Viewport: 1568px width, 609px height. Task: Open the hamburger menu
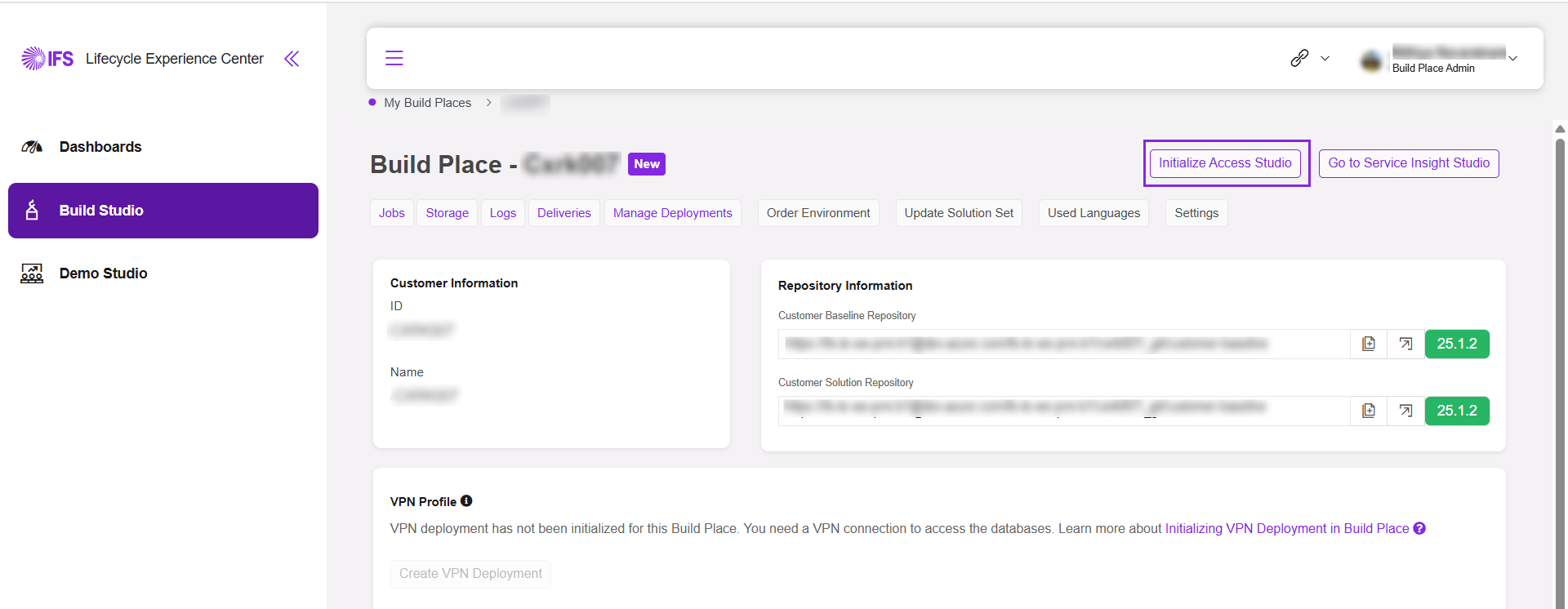click(x=394, y=58)
